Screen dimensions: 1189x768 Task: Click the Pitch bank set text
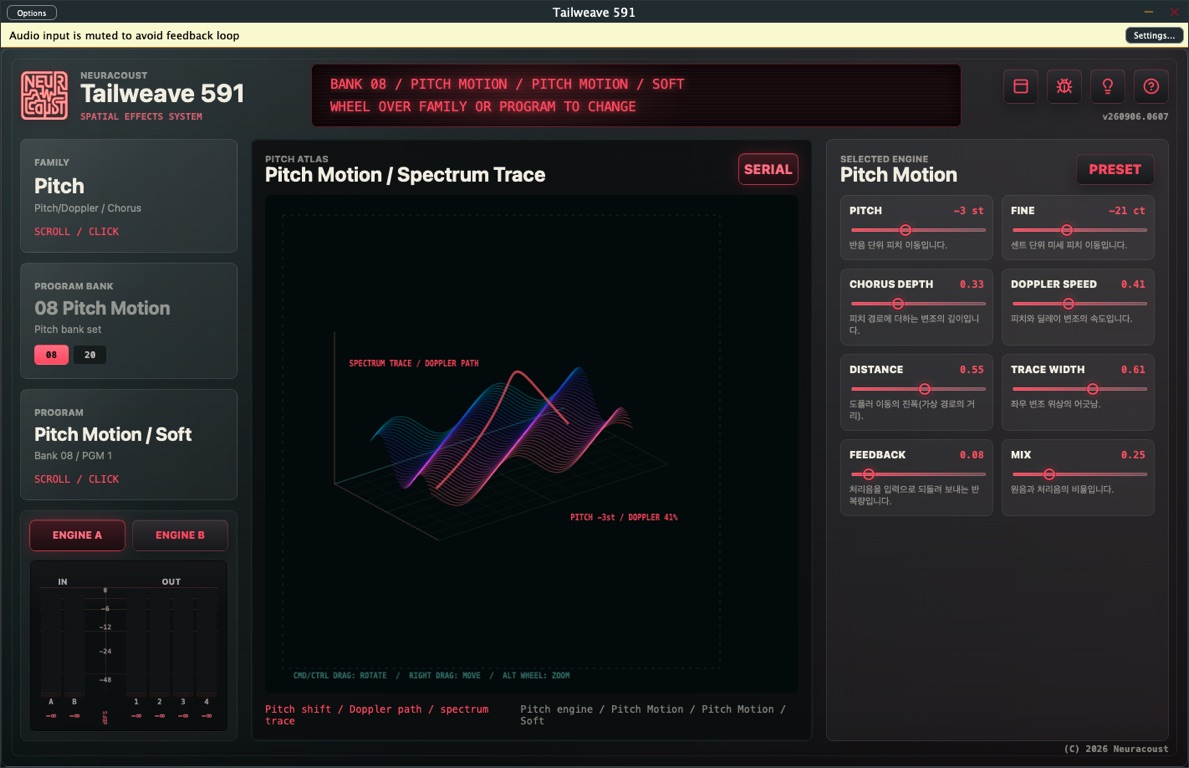[67, 330]
